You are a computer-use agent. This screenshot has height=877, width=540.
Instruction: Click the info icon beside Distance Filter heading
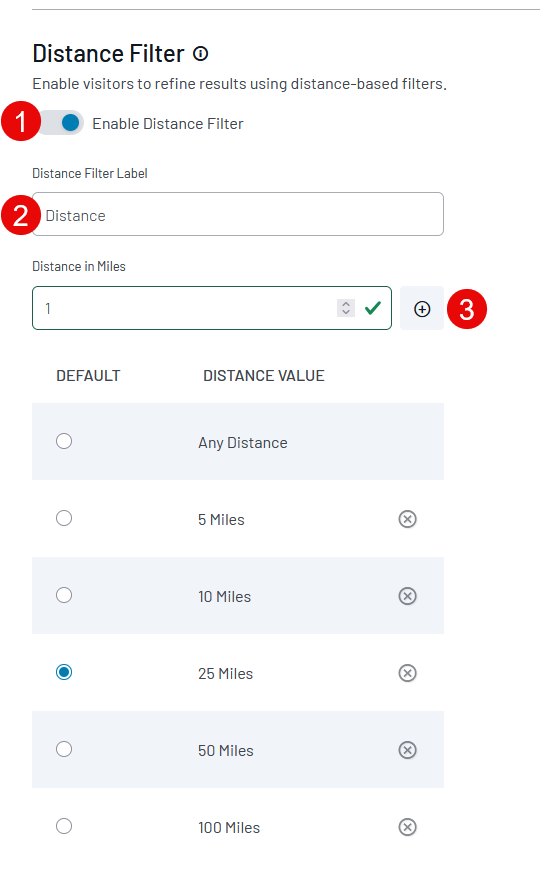point(200,54)
